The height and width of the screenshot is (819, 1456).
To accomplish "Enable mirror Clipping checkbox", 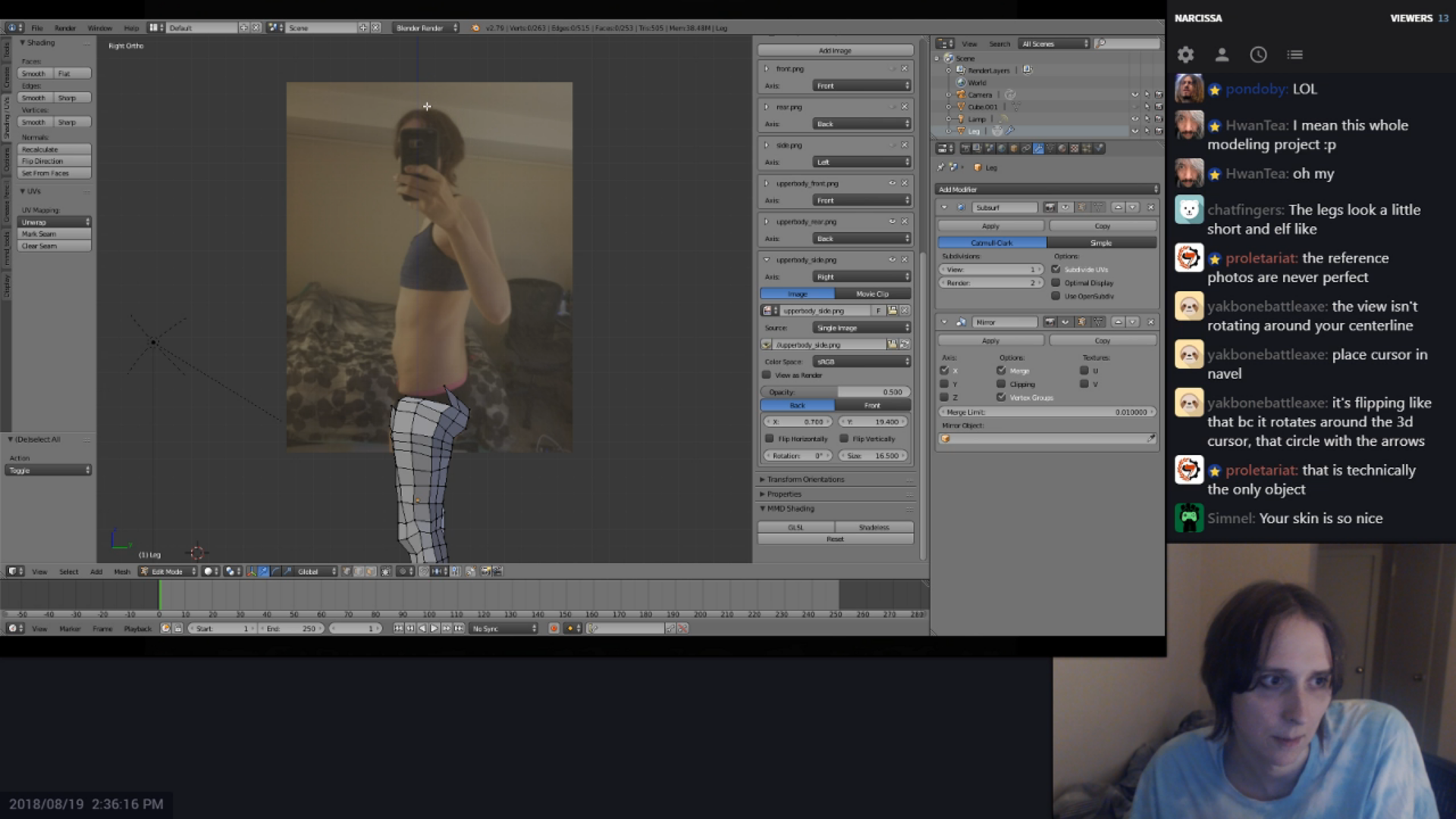I will pyautogui.click(x=1001, y=384).
